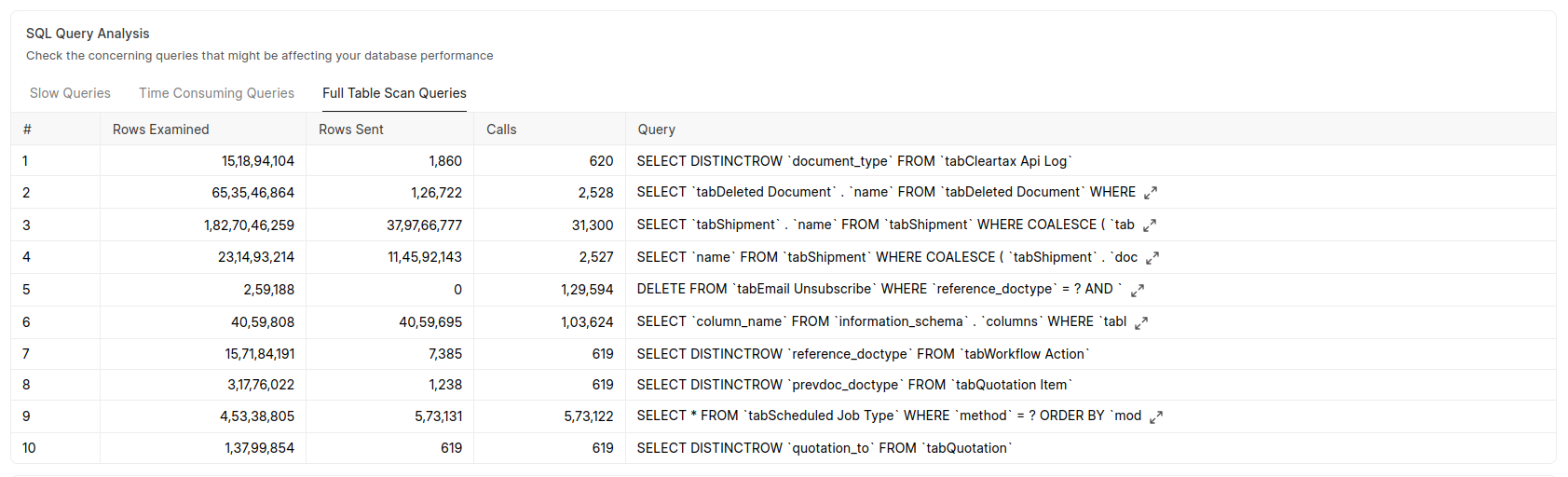This screenshot has width=1568, height=477.
Task: Expand the DELETE FROM tabEmail Unsubscribe query
Action: click(1138, 291)
